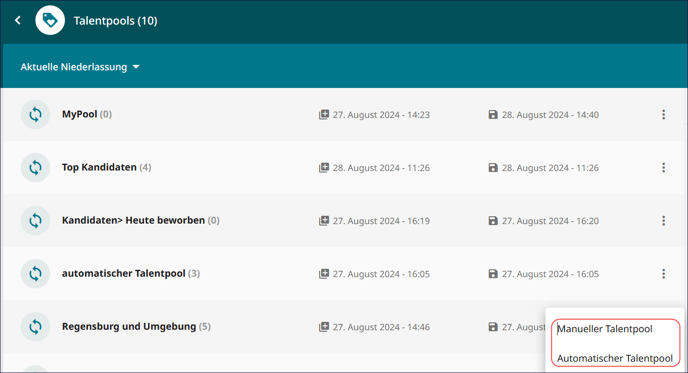The height and width of the screenshot is (373, 688).
Task: Click sync icon of Regensburg und Umgebung
Action: pyautogui.click(x=35, y=327)
